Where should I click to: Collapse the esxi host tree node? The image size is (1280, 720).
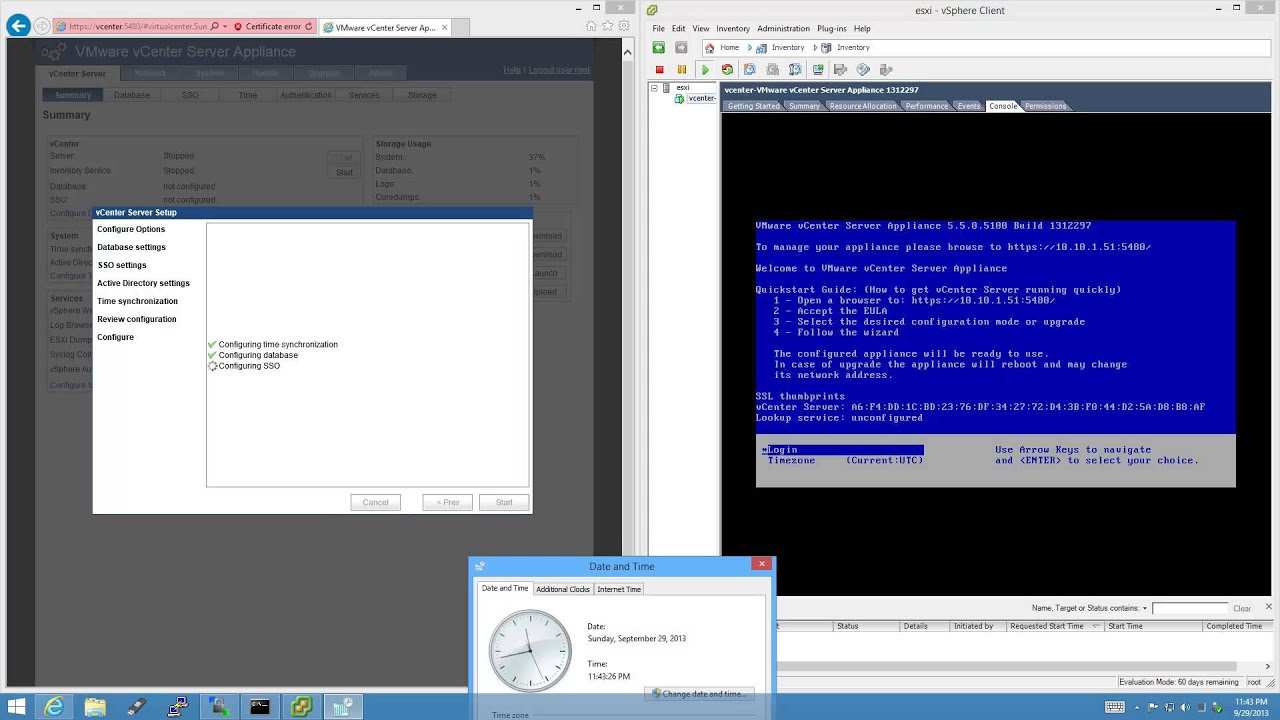click(654, 88)
